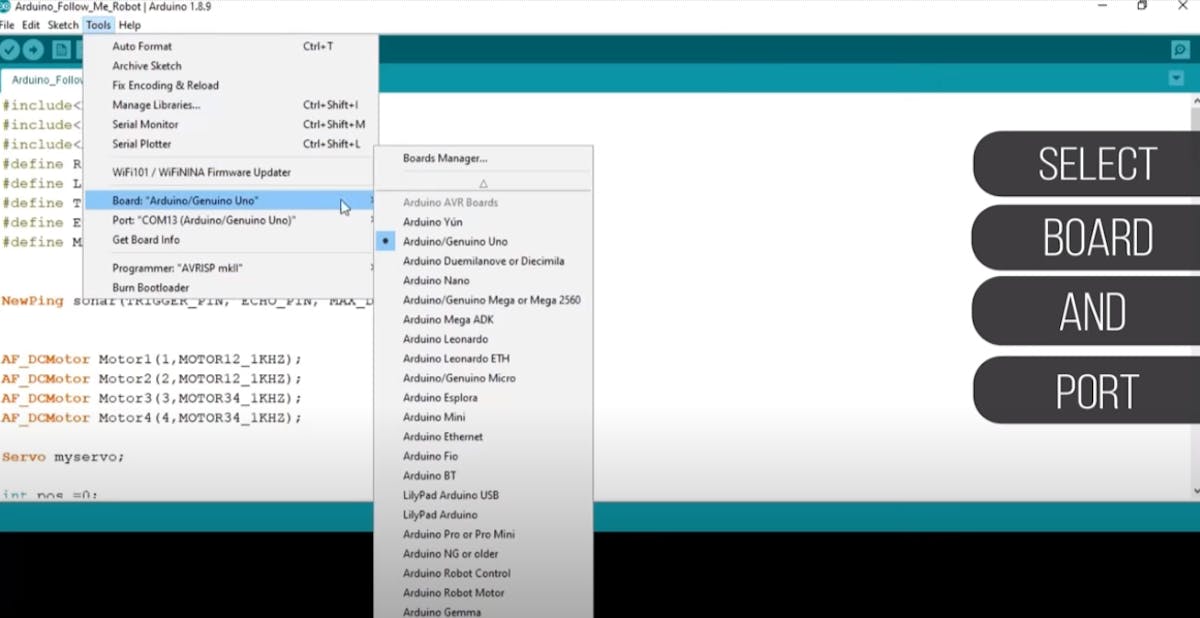The image size is (1200, 618).
Task: Choose LilyPad Arduino board
Action: point(484,515)
